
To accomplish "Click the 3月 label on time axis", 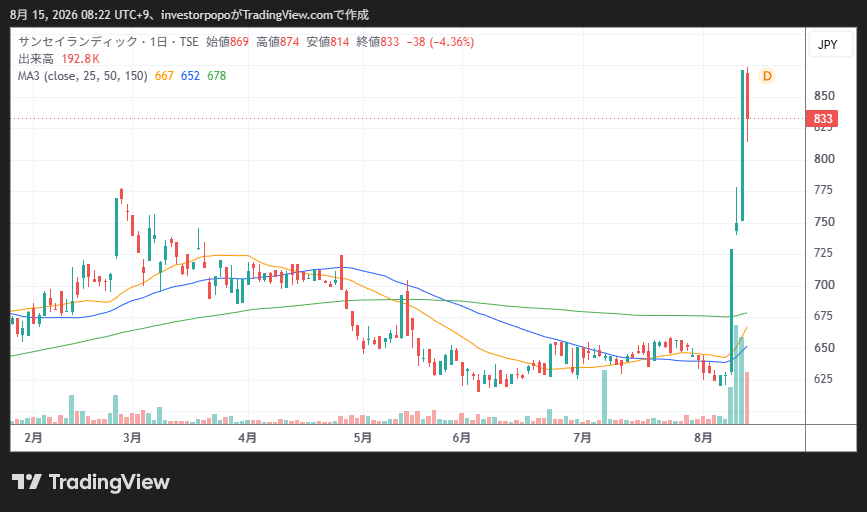I will point(132,438).
